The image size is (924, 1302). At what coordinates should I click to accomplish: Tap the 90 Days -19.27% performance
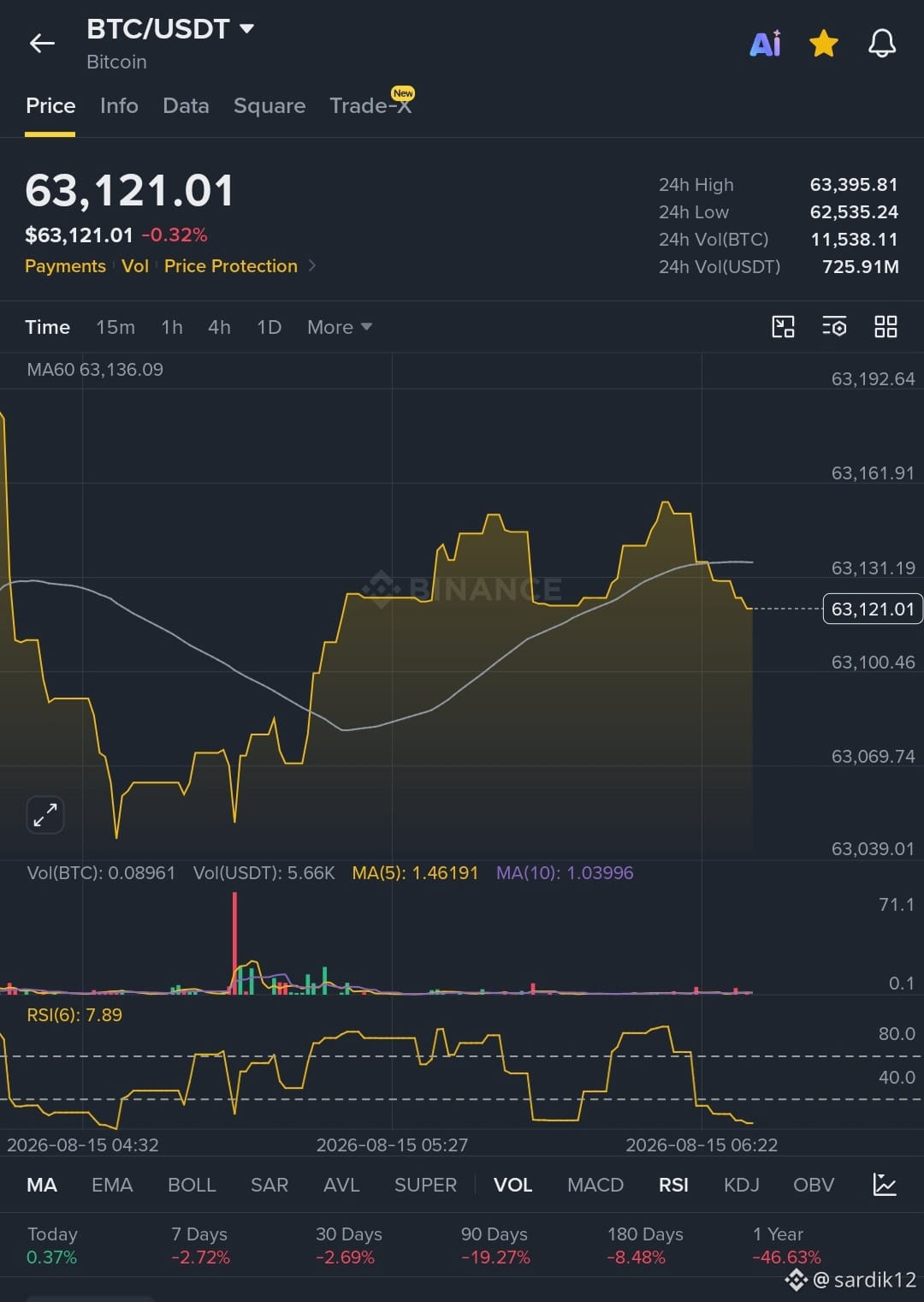[495, 1246]
